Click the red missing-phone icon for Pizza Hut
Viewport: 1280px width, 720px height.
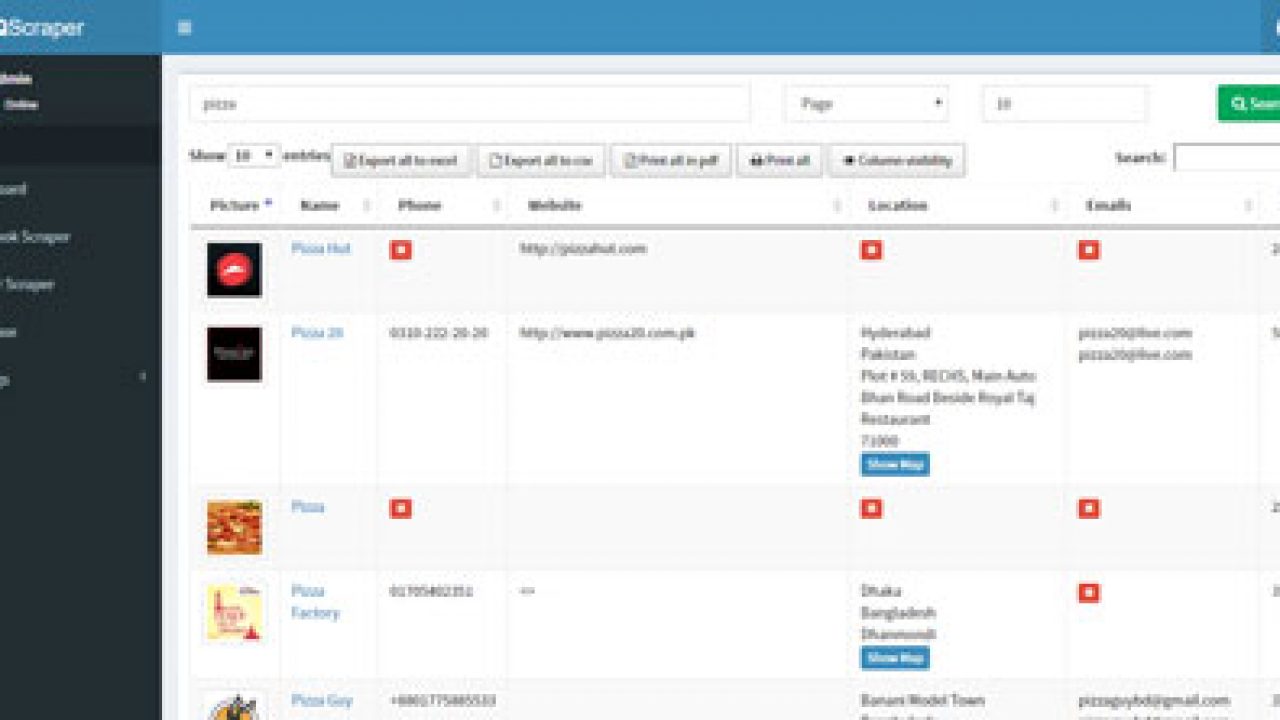pos(401,250)
